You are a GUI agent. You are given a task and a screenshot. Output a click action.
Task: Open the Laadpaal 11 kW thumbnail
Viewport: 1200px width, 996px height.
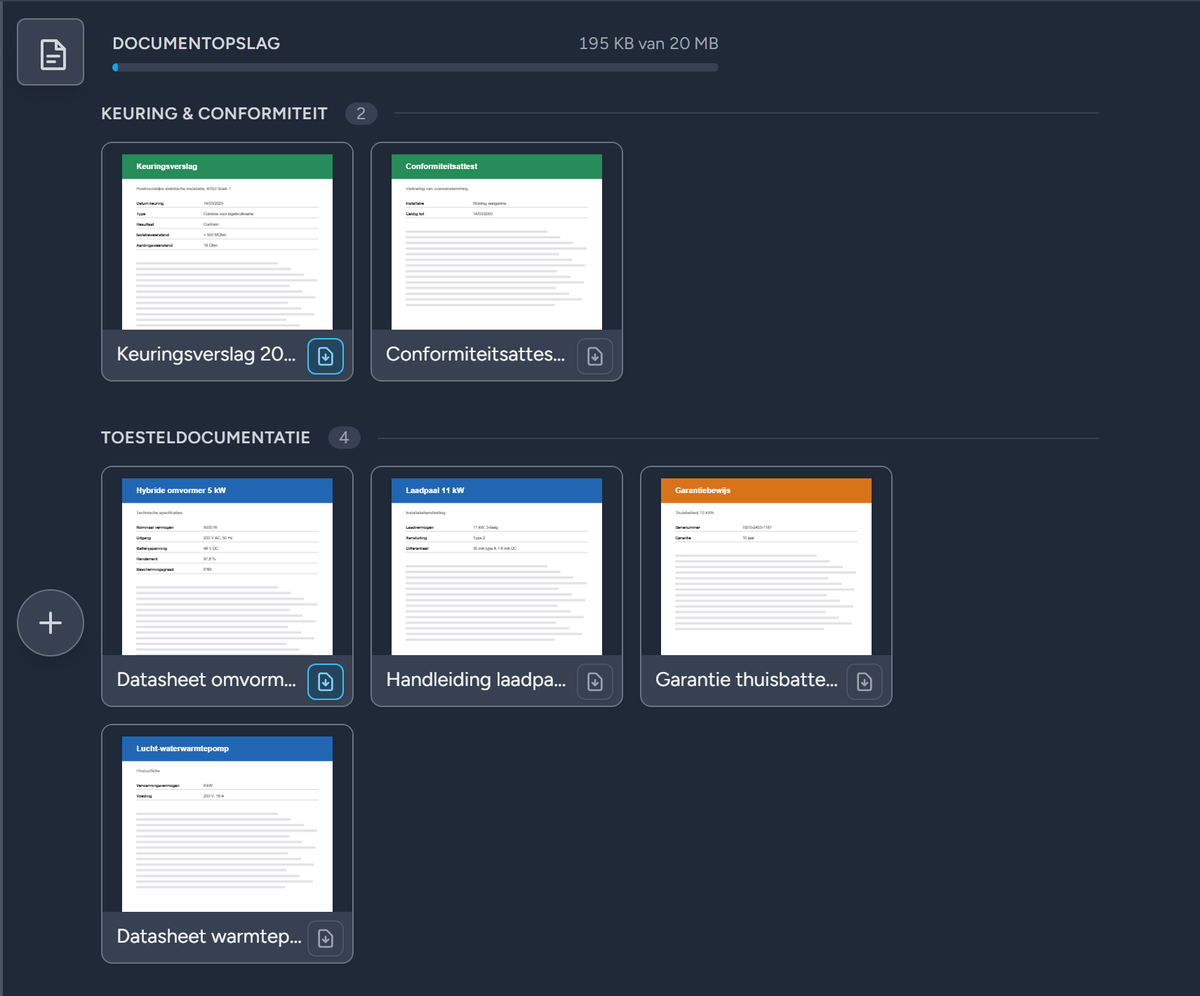[x=497, y=566]
